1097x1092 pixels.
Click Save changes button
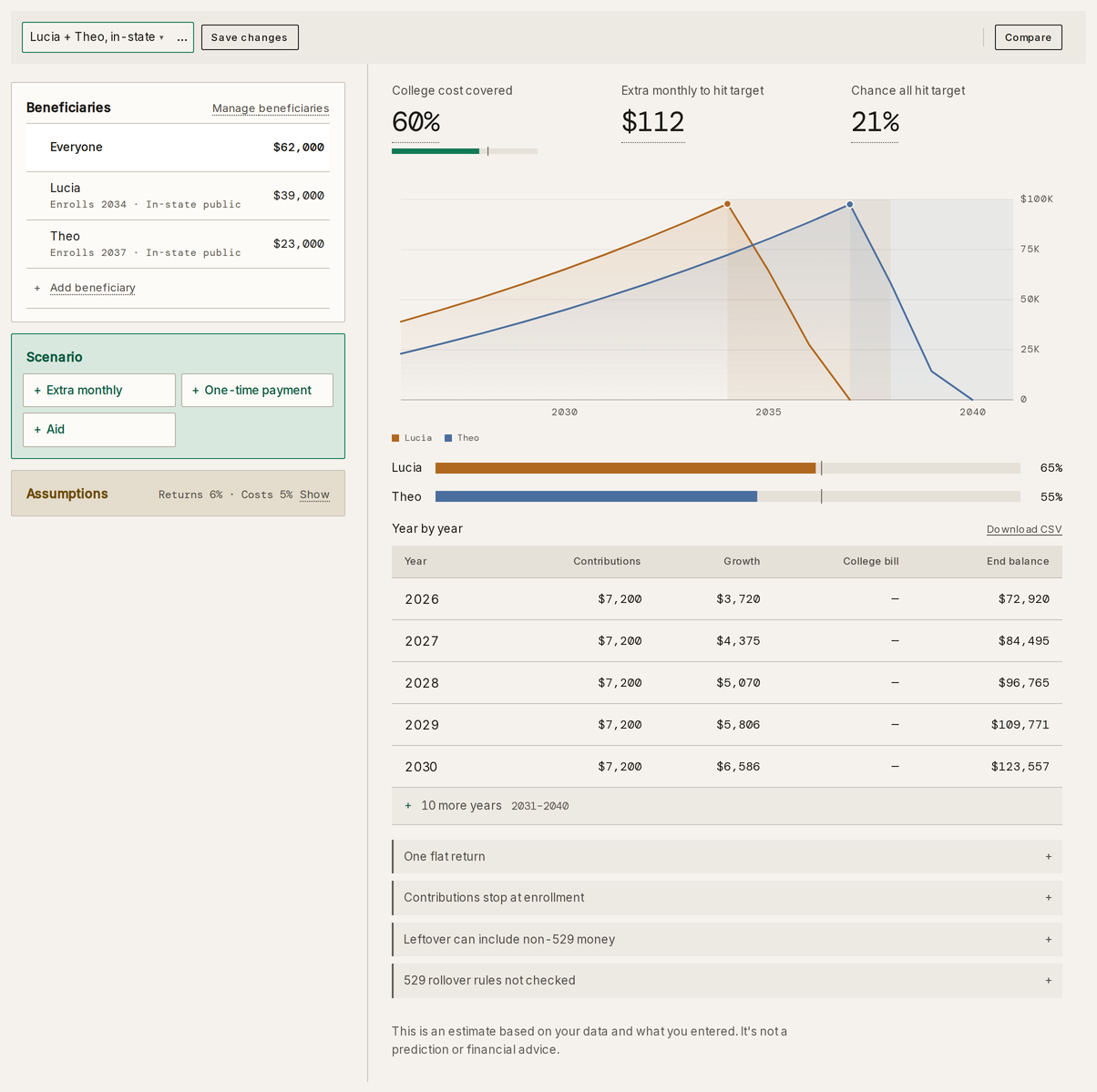tap(250, 37)
